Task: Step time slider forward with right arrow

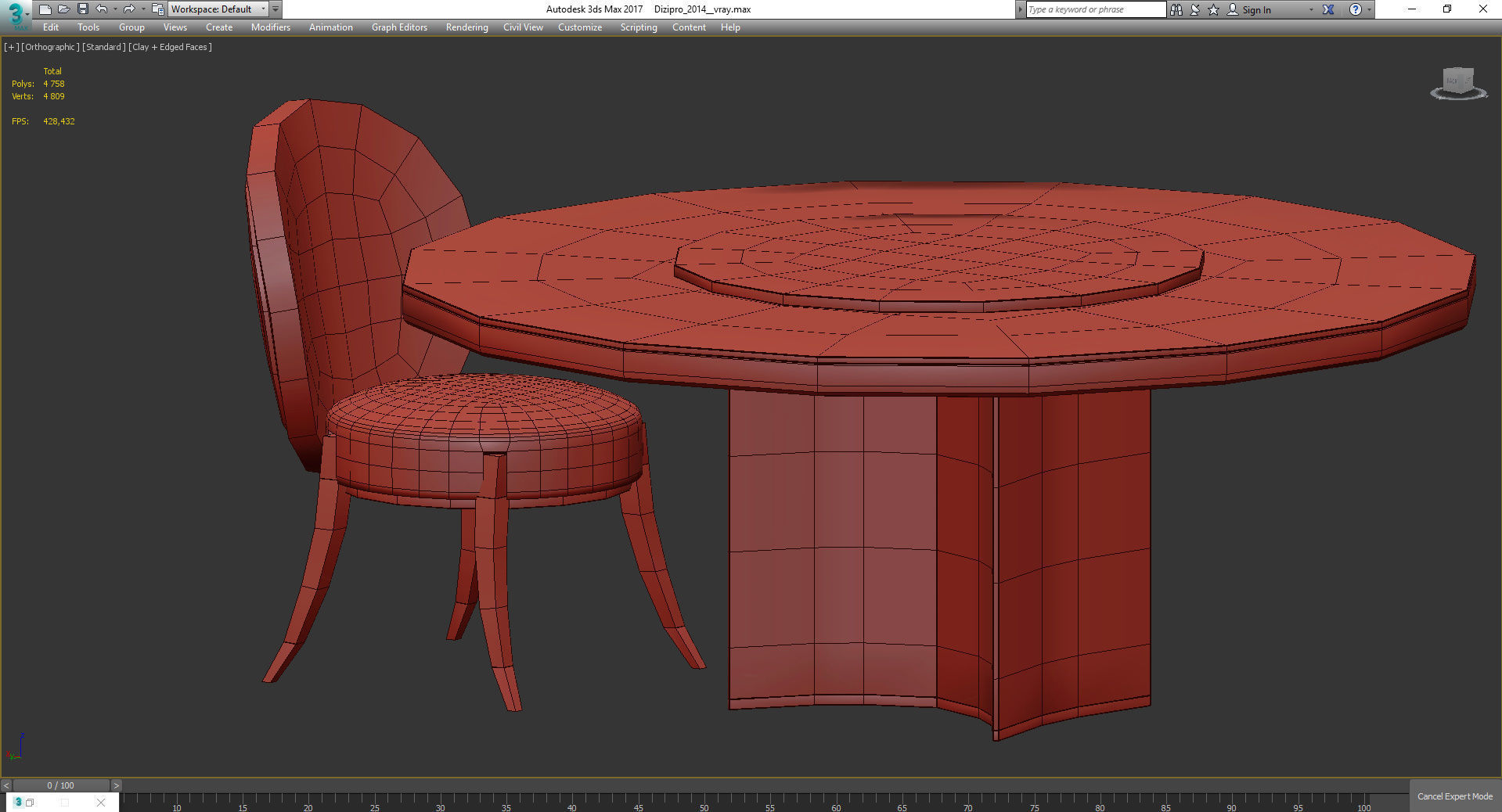Action: point(117,785)
